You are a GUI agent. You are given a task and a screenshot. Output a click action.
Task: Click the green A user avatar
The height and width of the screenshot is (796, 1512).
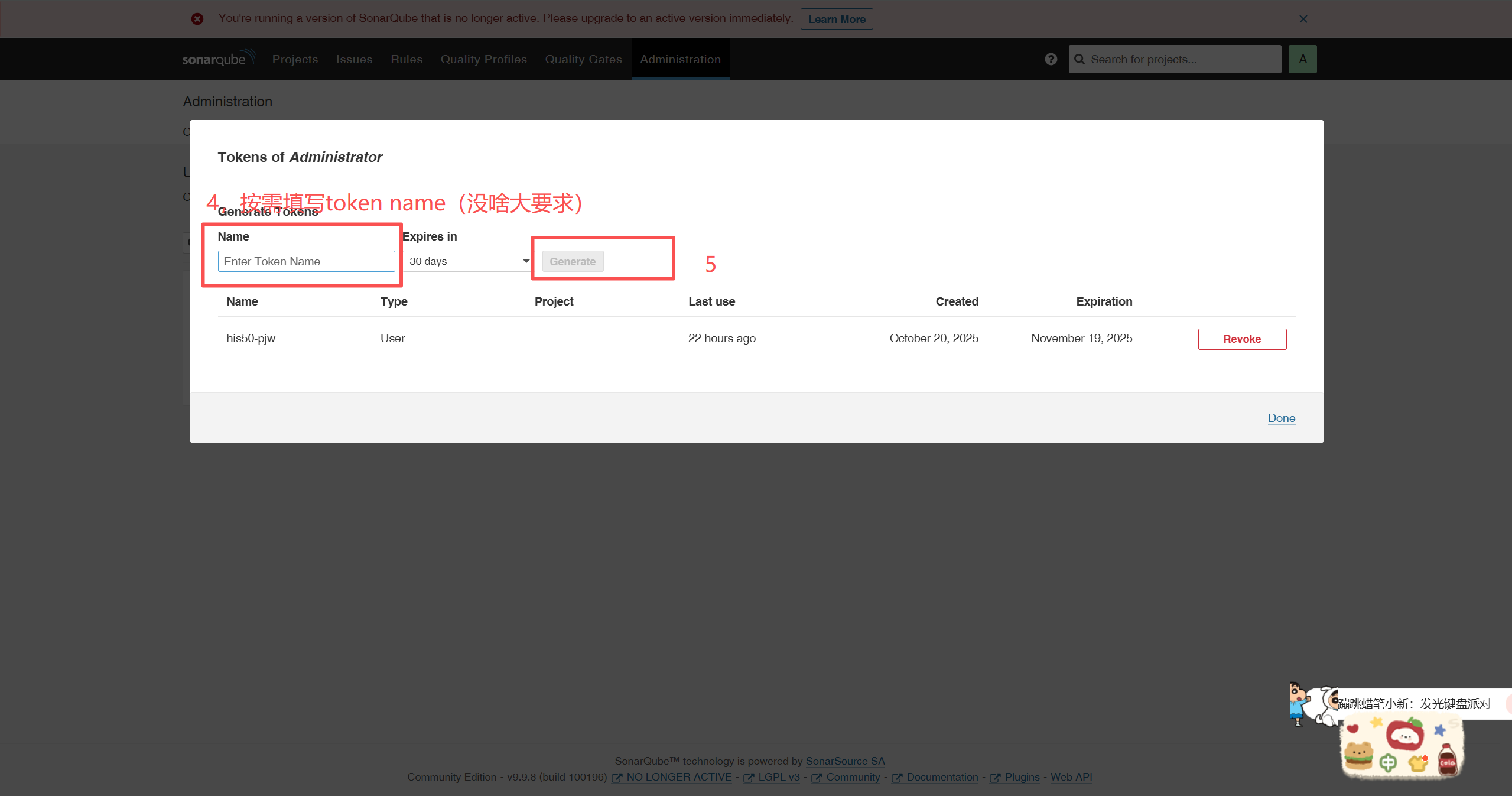coord(1302,59)
